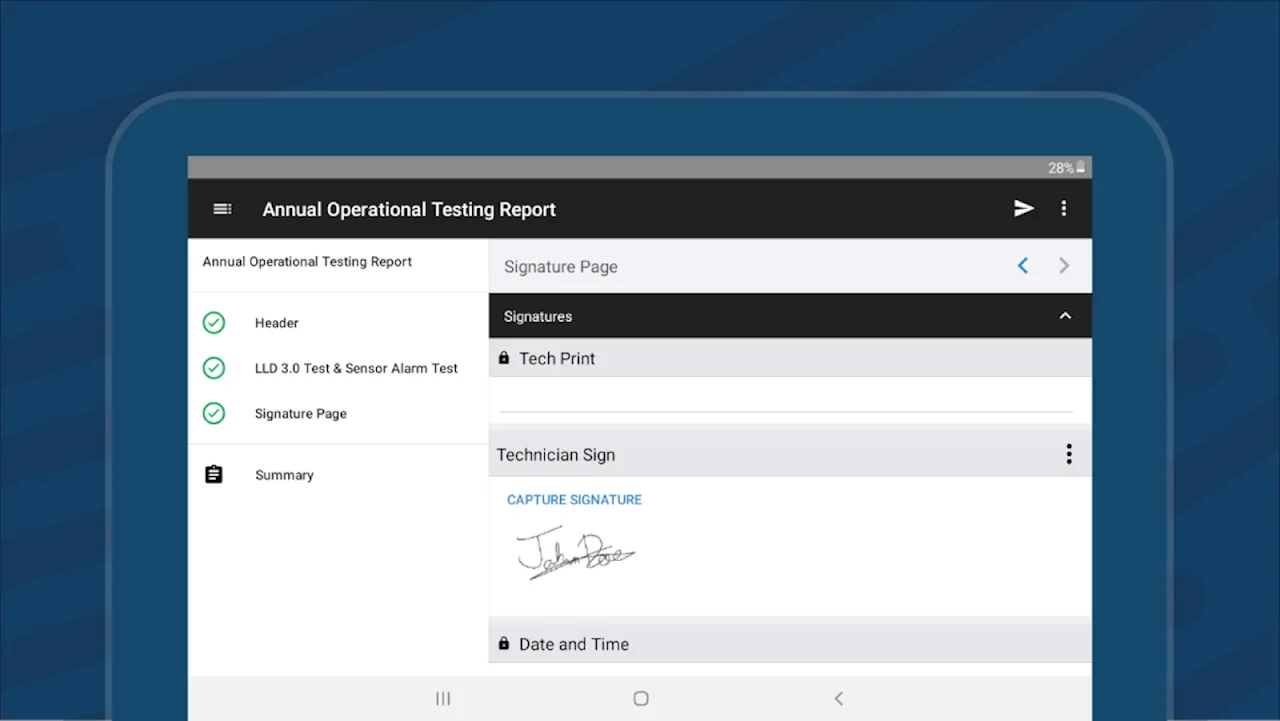Open the hamburger navigation menu

coord(222,209)
